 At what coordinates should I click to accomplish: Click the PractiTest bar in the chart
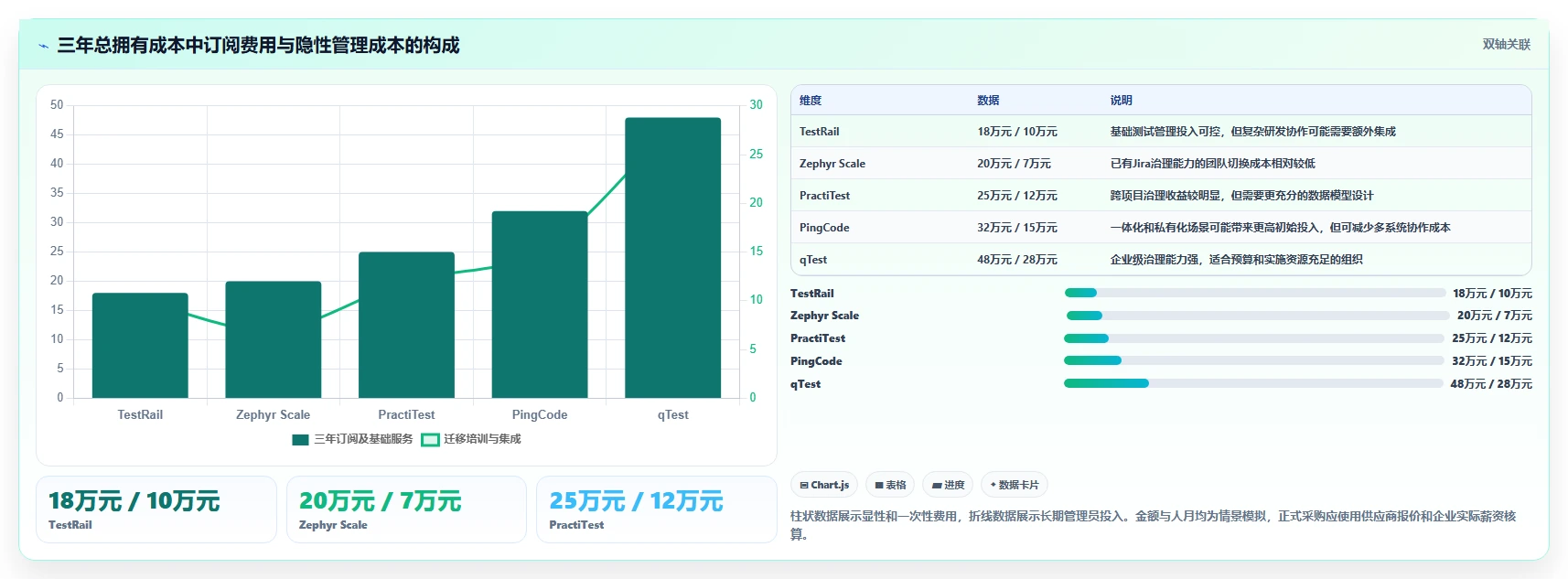click(x=406, y=325)
